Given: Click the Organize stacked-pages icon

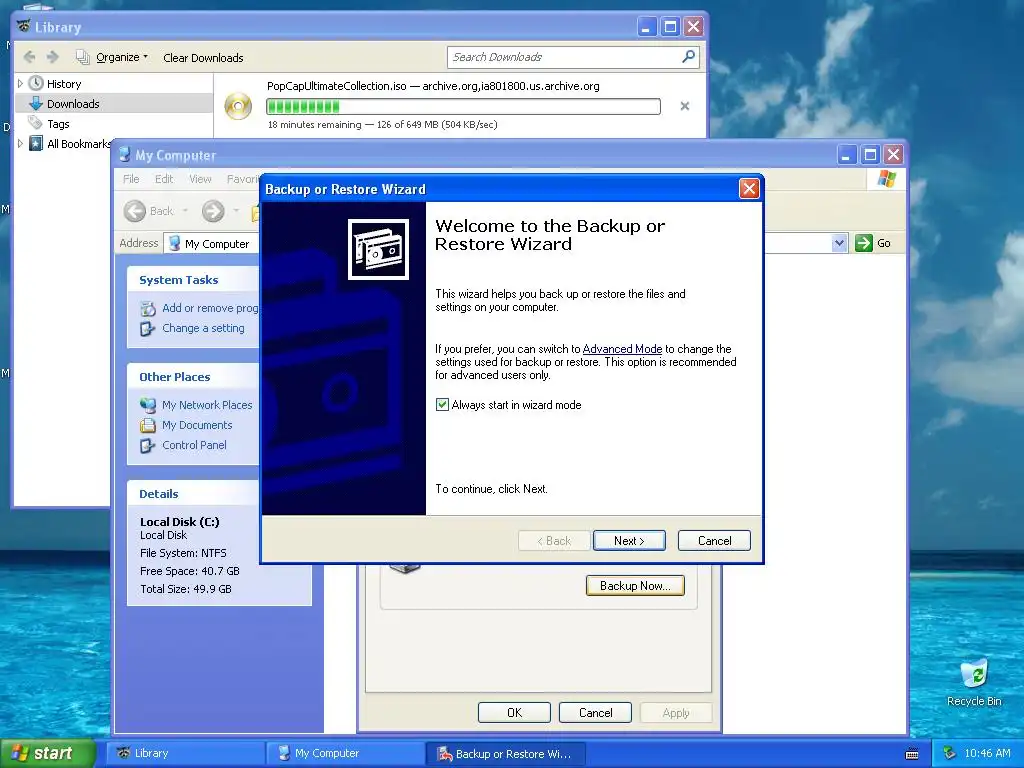Looking at the screenshot, I should (x=82, y=57).
